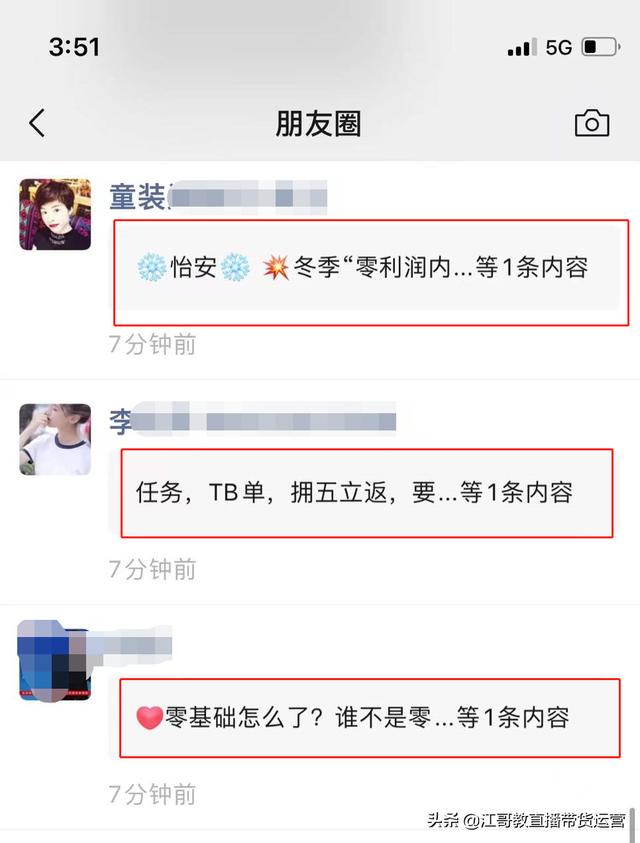Screen dimensions: 640x843
Task: Expand the 零基础怎么了 post
Action: pos(369,718)
